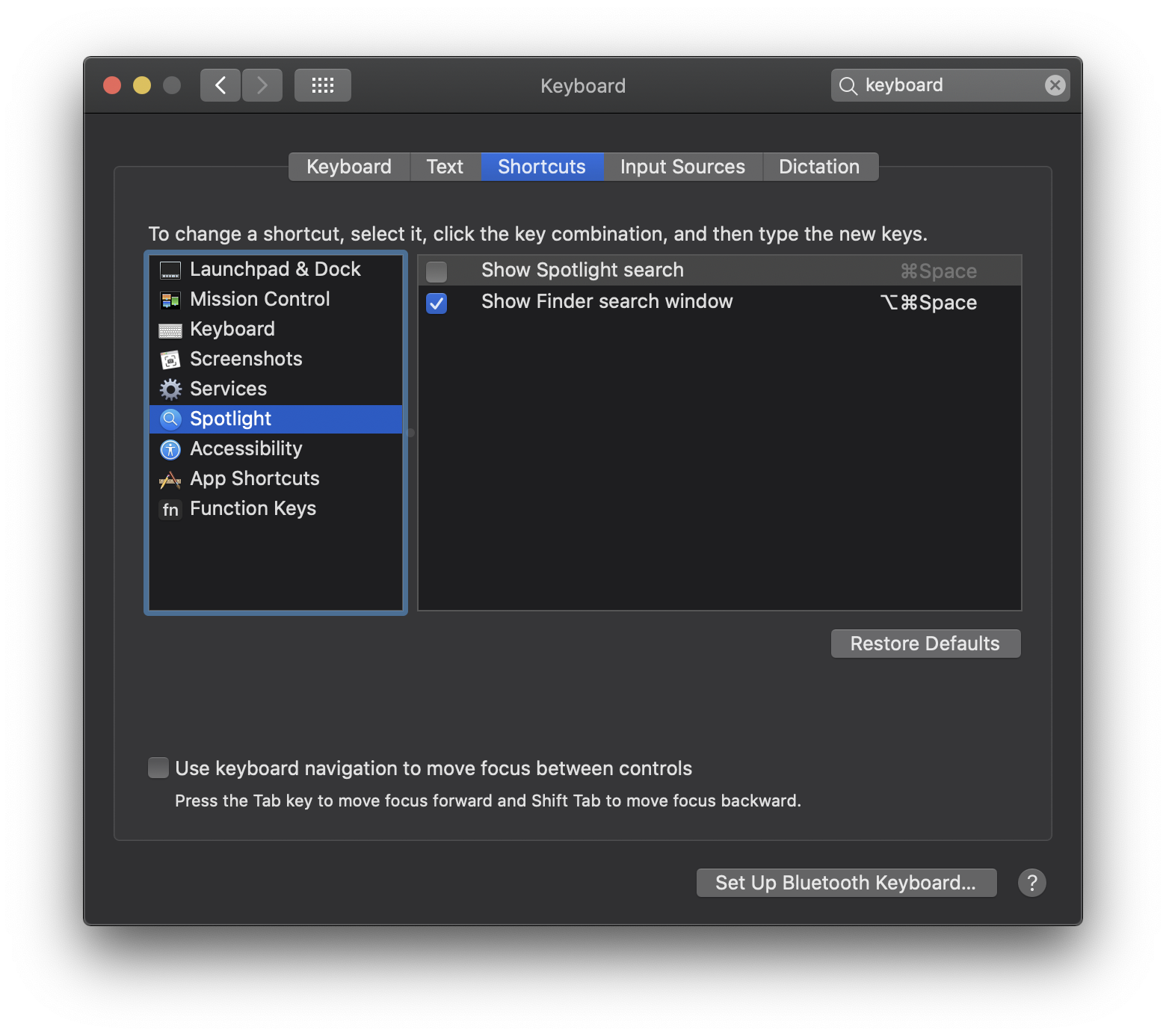Navigate back with the left arrow button
The width and height of the screenshot is (1166, 1036).
coord(220,84)
